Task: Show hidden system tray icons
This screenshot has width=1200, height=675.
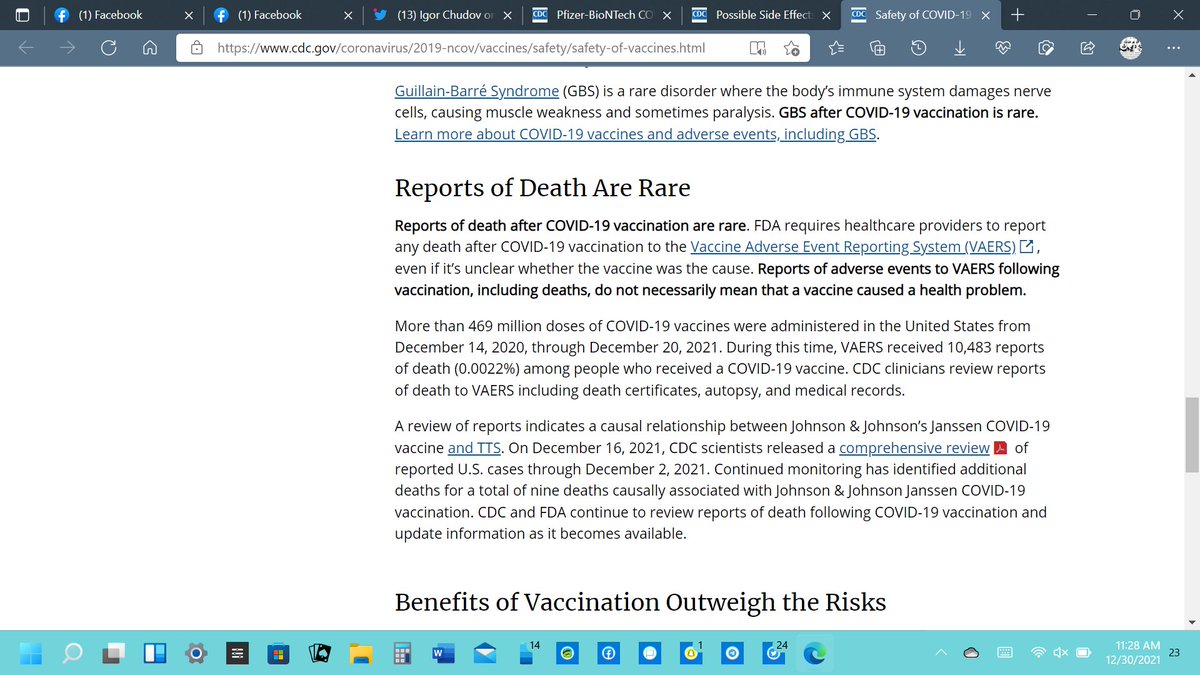Action: point(941,653)
